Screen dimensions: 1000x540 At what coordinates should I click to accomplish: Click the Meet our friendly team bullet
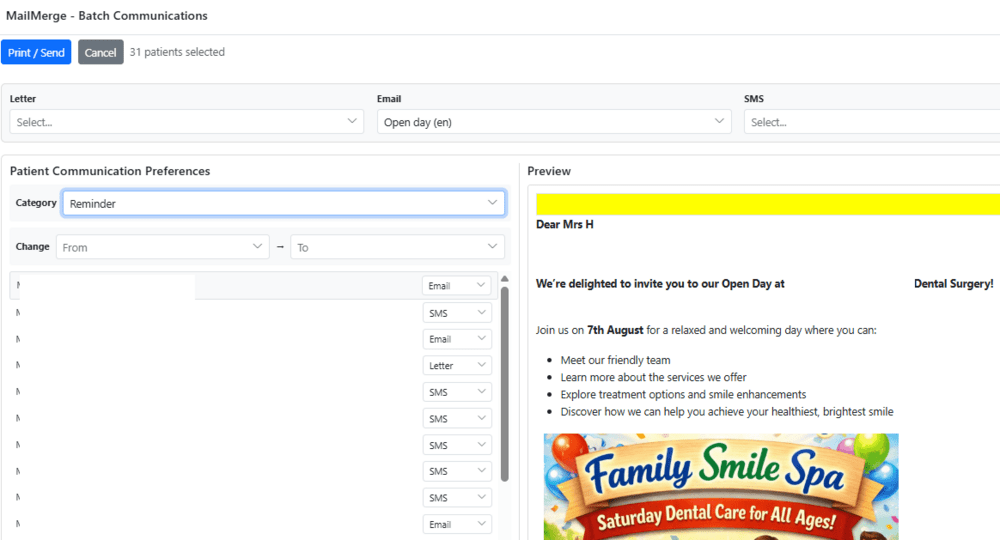coord(615,360)
